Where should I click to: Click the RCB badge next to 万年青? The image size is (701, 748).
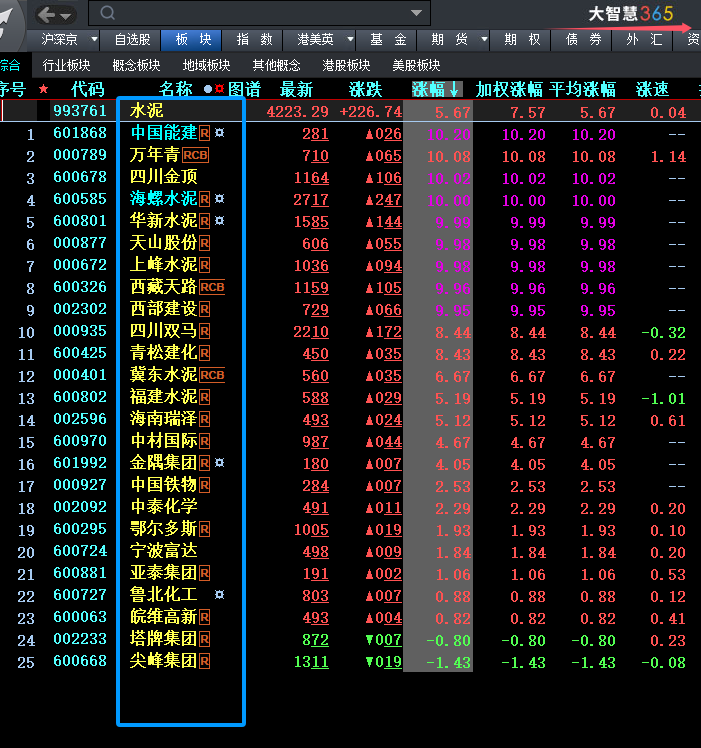tap(195, 155)
